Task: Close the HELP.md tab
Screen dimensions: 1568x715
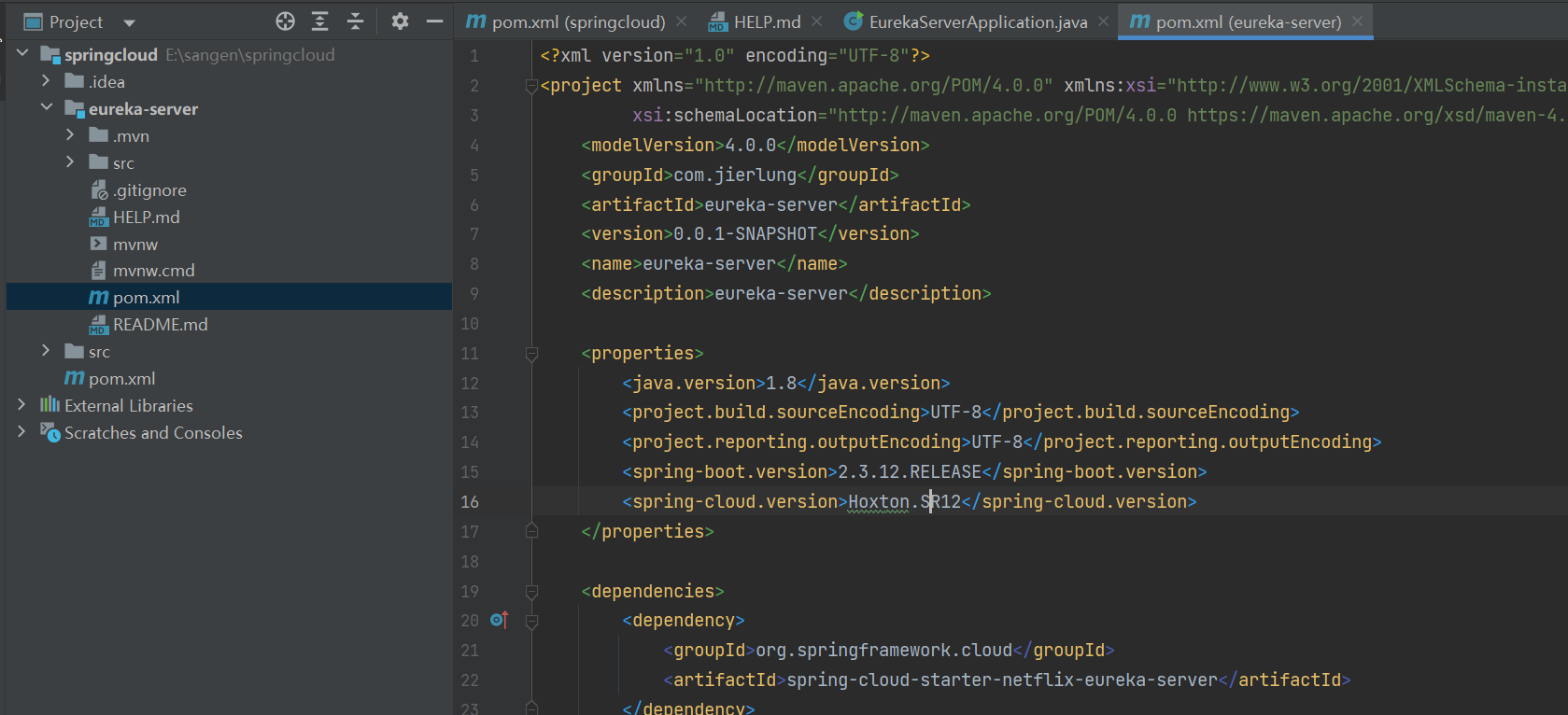Action: [x=817, y=21]
